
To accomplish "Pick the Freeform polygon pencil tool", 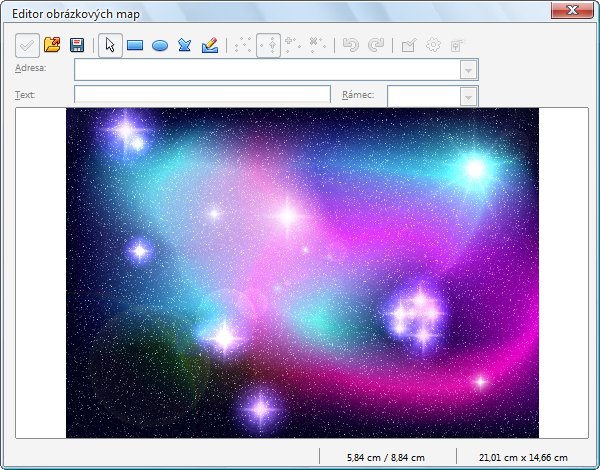I will tap(210, 45).
